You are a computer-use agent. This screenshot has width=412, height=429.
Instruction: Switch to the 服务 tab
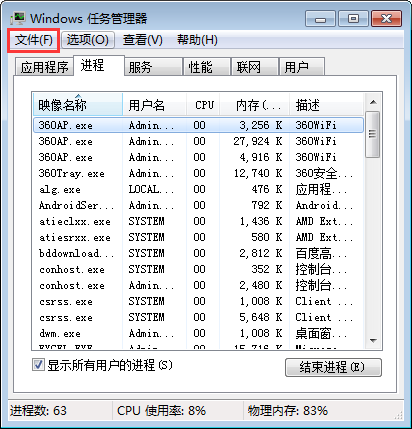click(x=153, y=67)
